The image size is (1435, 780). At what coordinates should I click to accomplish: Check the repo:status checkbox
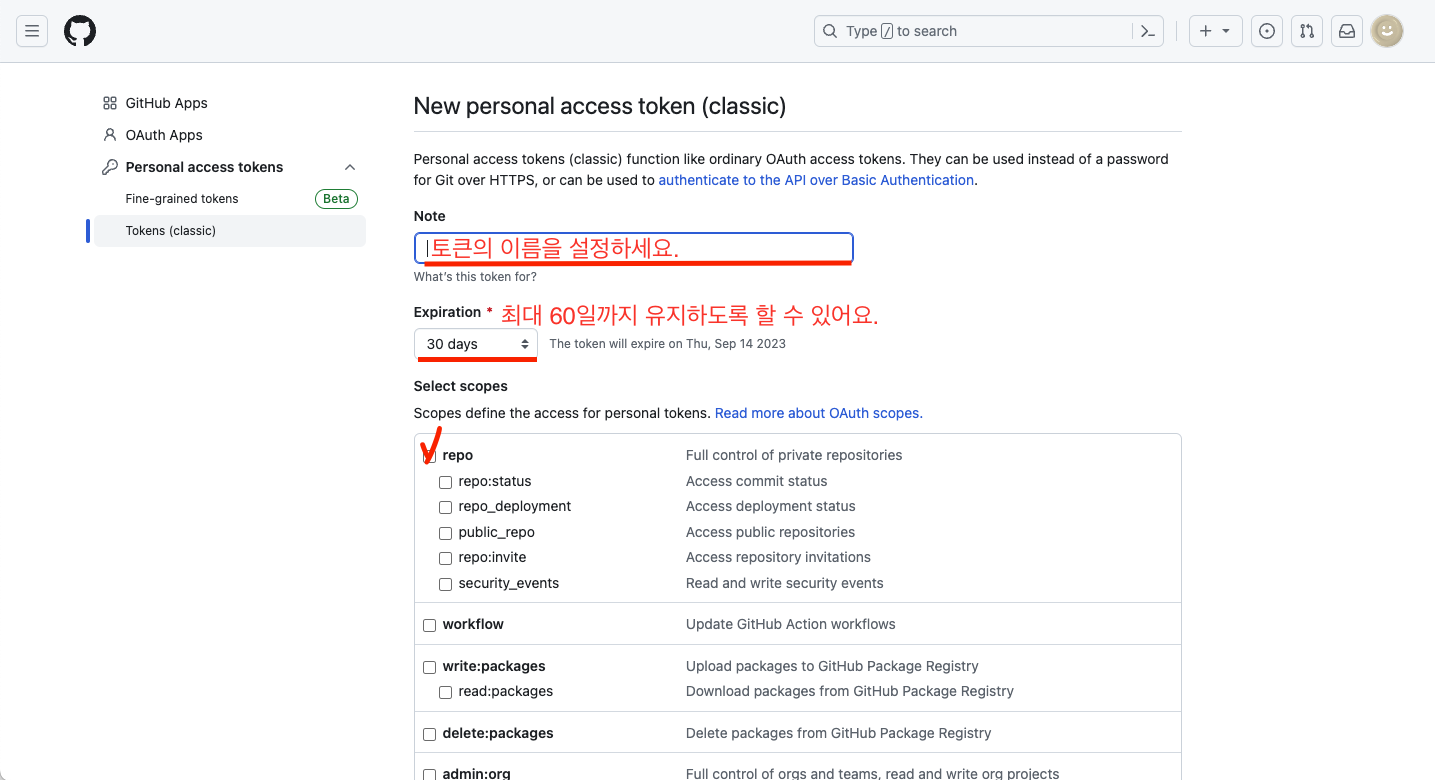click(446, 482)
